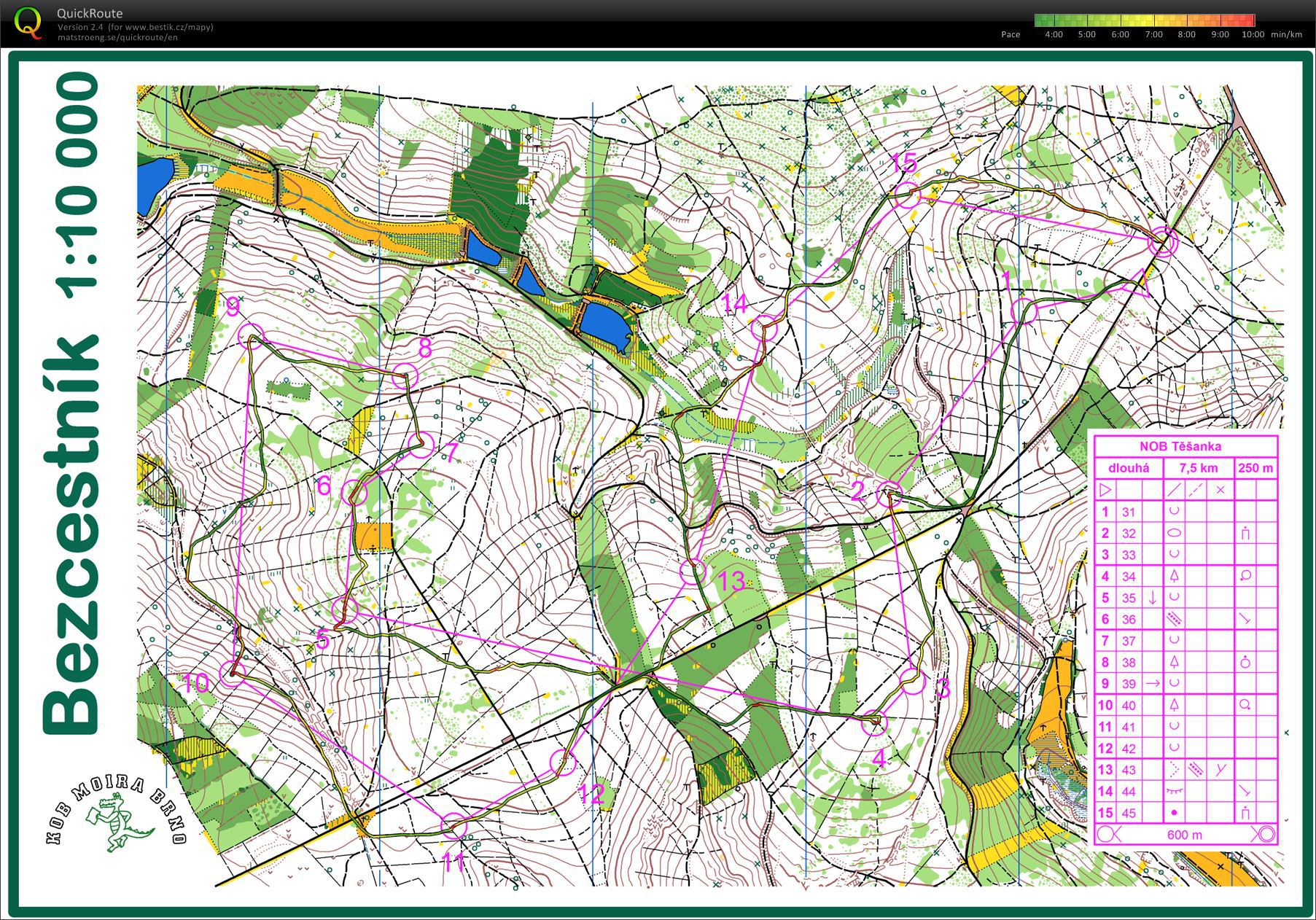Screen dimensions: 1316x920
Task: Select control circle 9 on the course
Action: tap(252, 336)
